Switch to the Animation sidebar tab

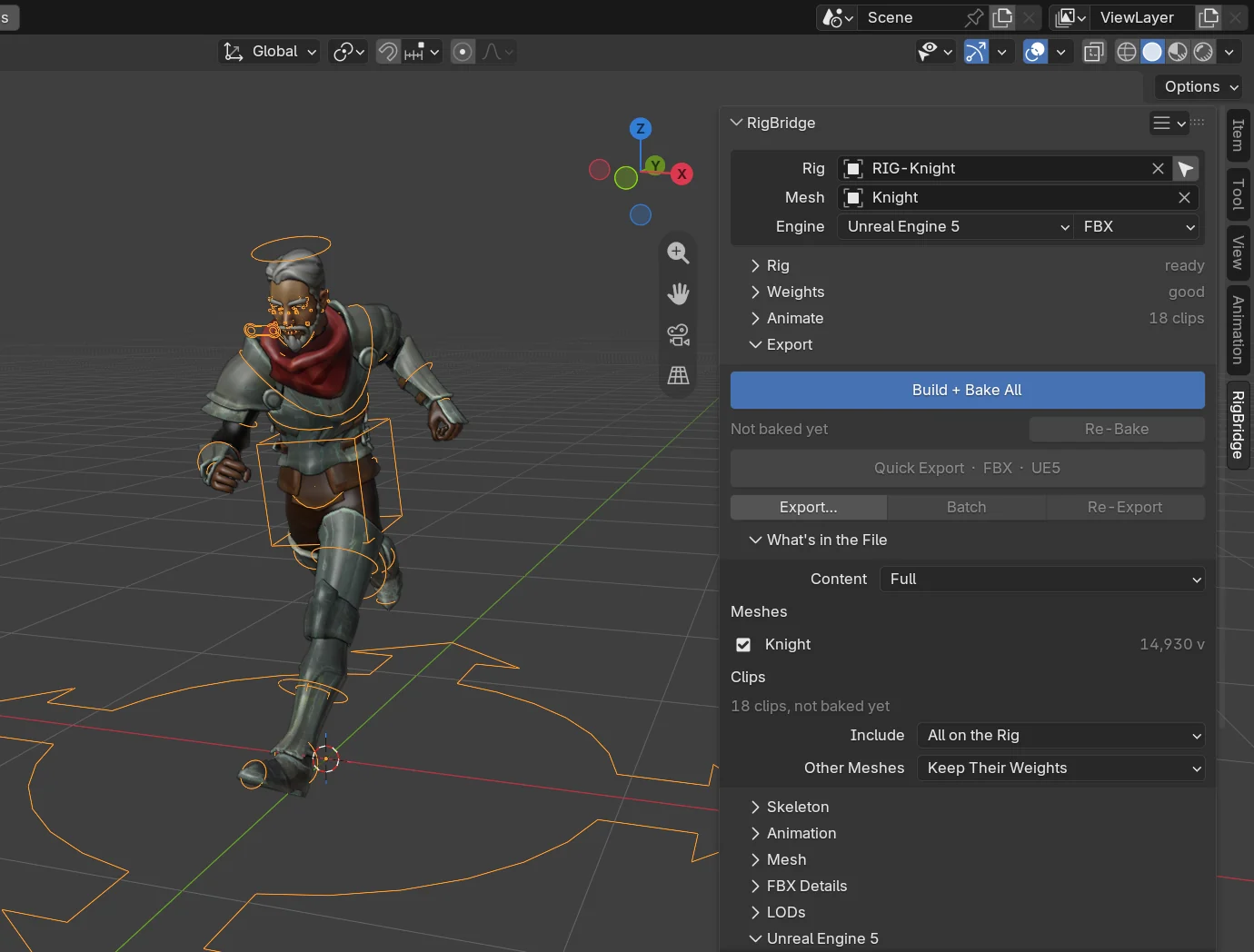click(x=1238, y=330)
